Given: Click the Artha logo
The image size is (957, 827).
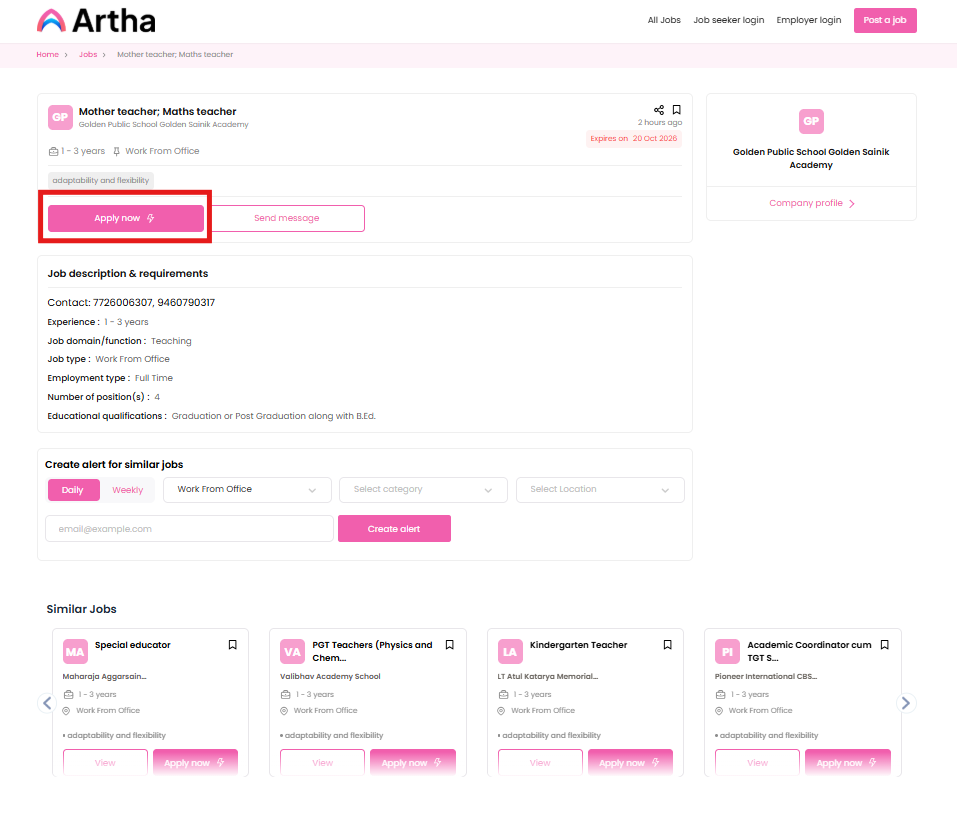Looking at the screenshot, I should (x=96, y=20).
